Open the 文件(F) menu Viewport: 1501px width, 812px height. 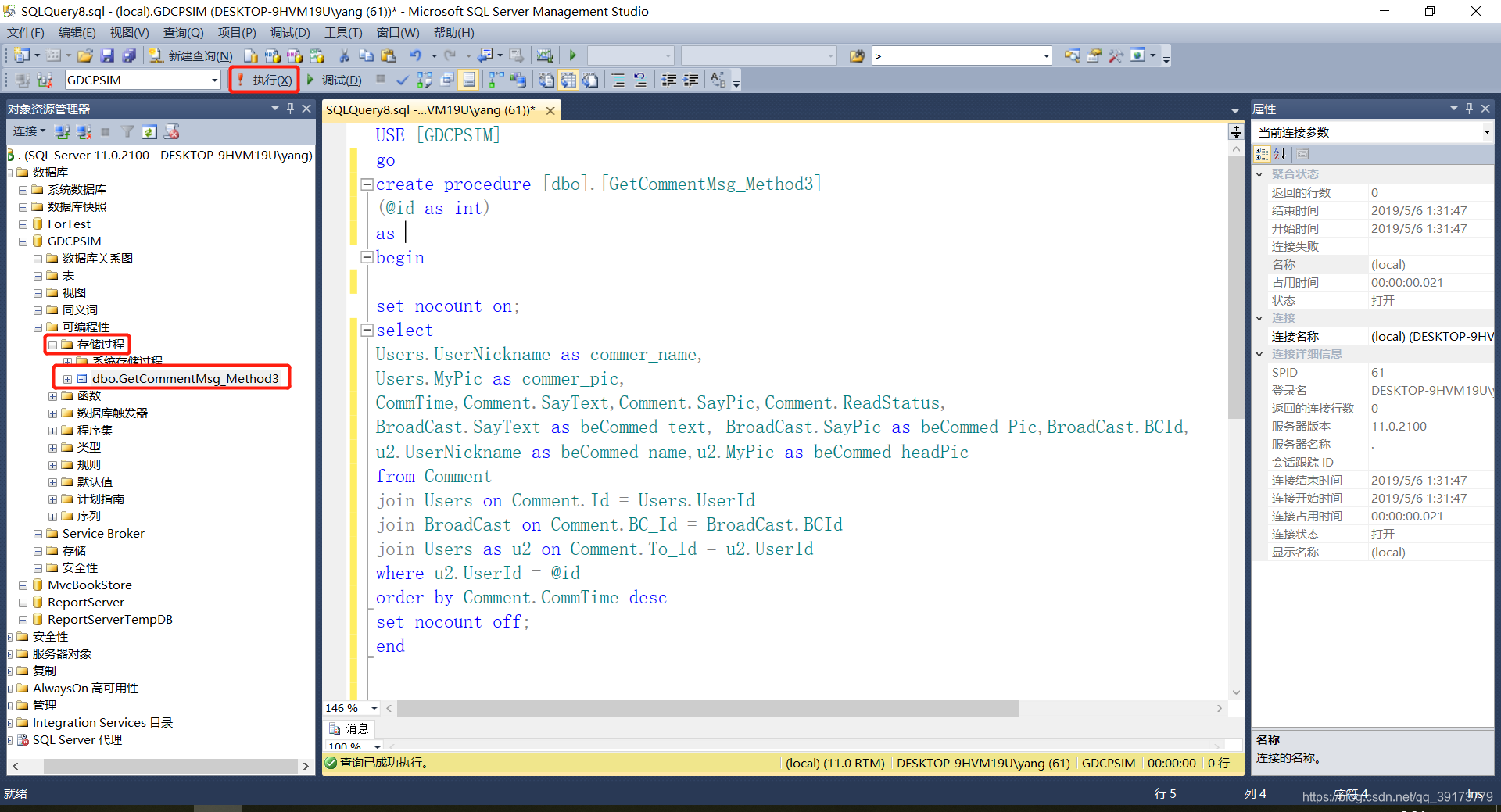coord(26,33)
